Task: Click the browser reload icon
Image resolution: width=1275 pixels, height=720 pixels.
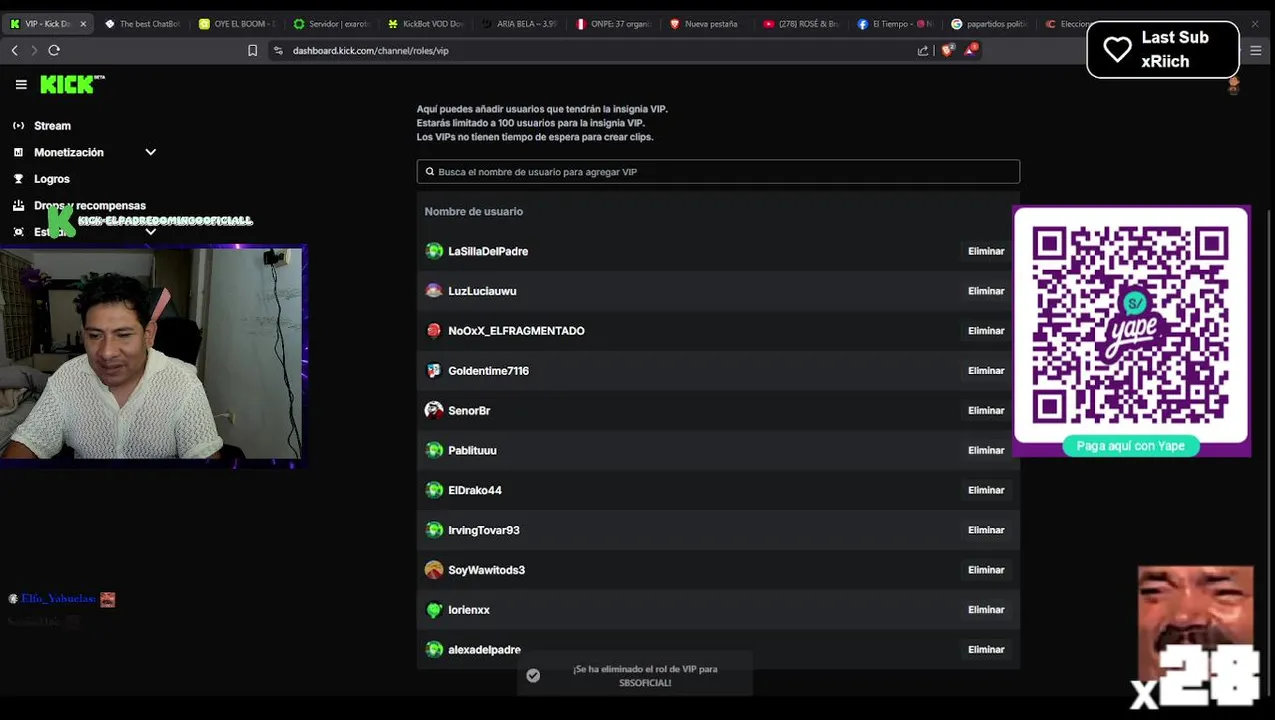Action: [x=54, y=50]
